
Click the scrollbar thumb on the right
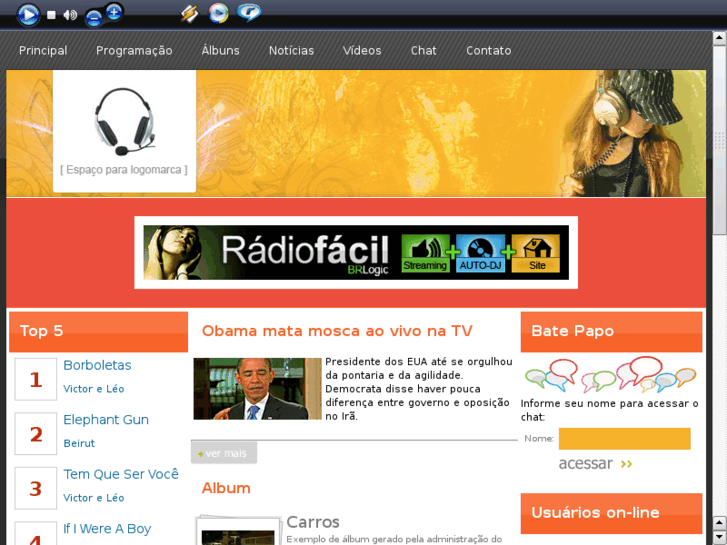pos(719,141)
